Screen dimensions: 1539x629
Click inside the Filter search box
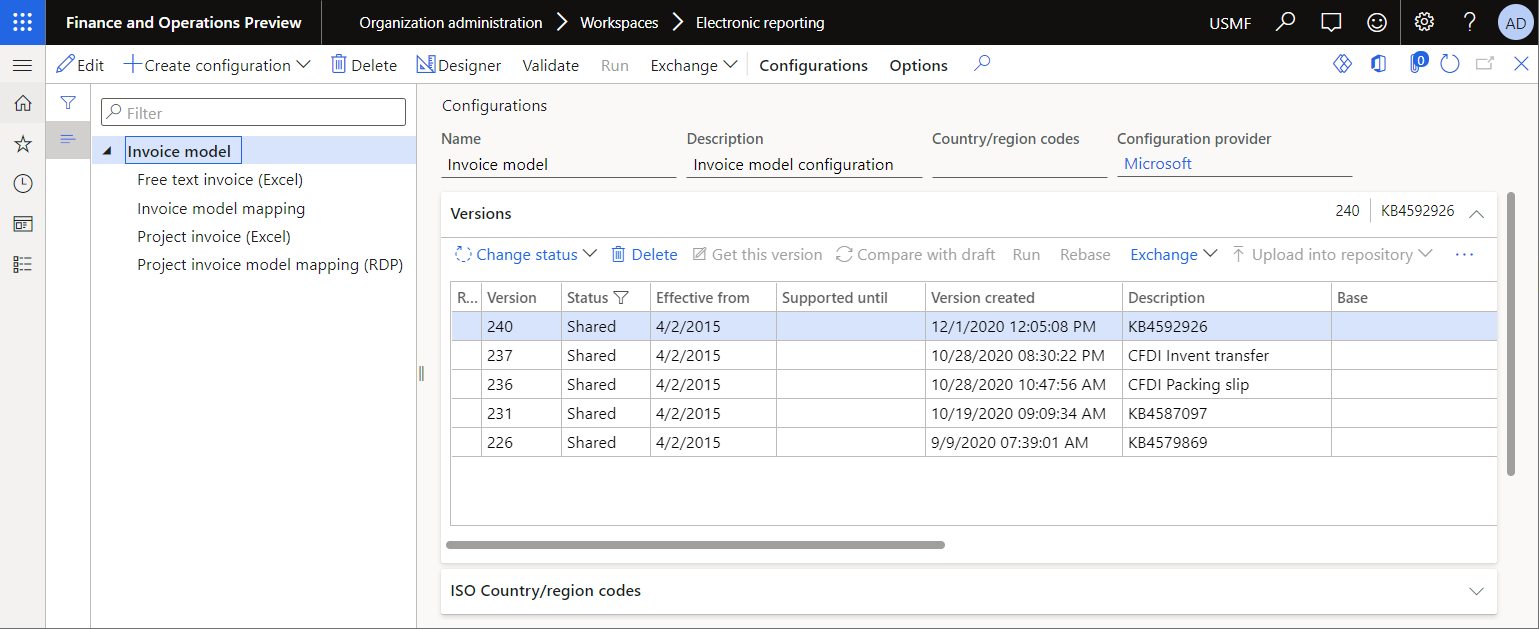[252, 111]
